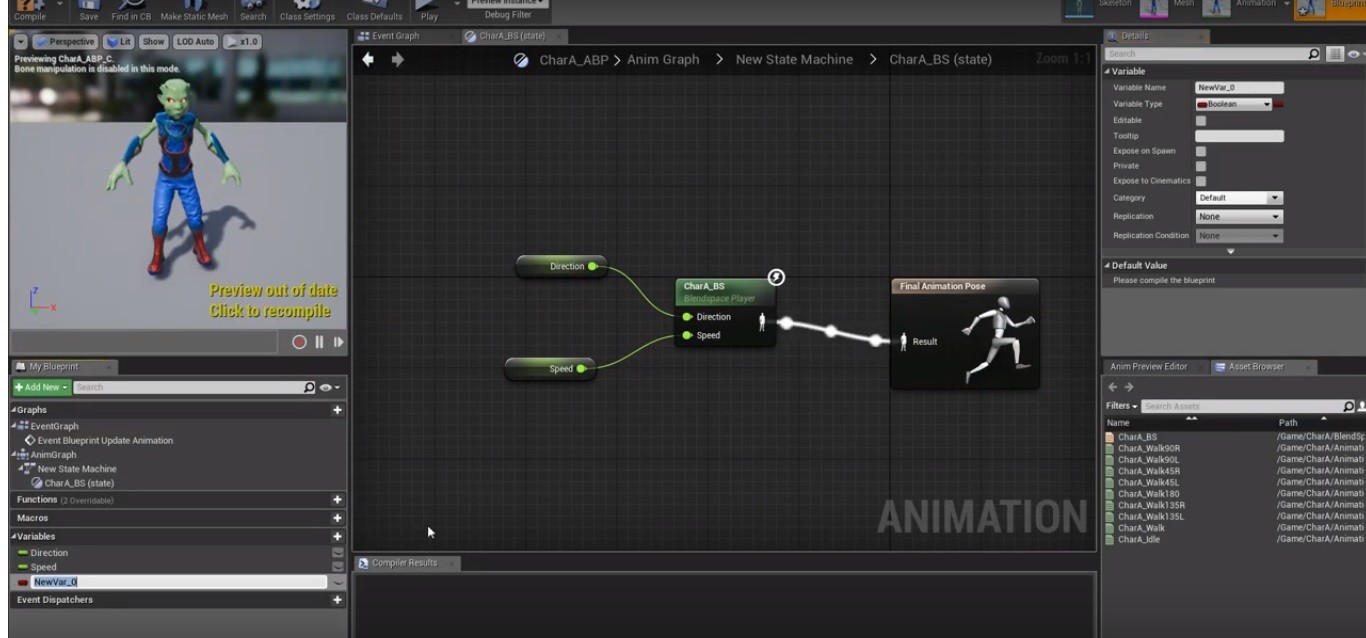Switch to the Anim Preview Editor tab
Image resolution: width=1366 pixels, height=638 pixels.
pos(1149,367)
